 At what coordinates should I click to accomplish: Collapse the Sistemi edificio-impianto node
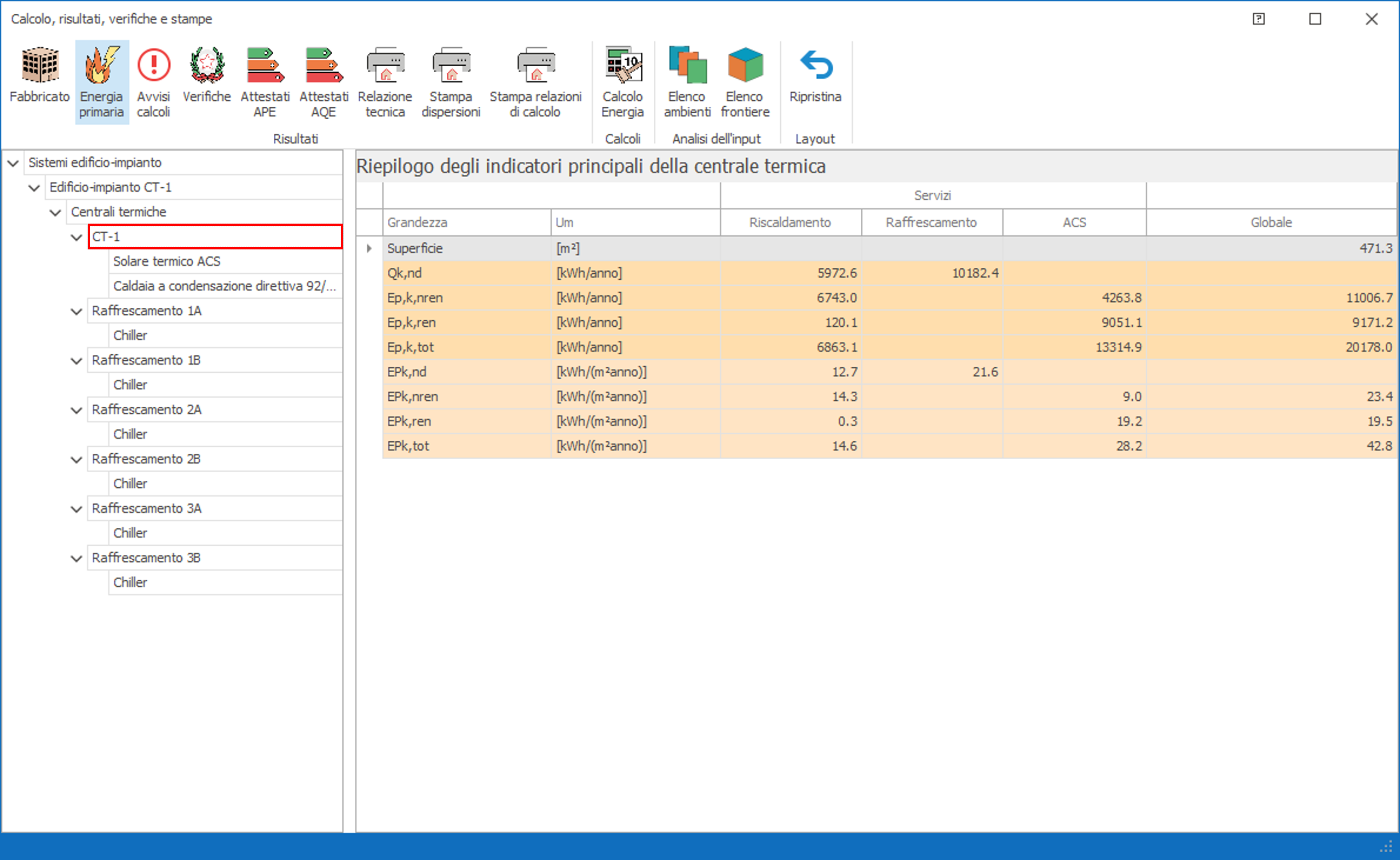[13, 163]
